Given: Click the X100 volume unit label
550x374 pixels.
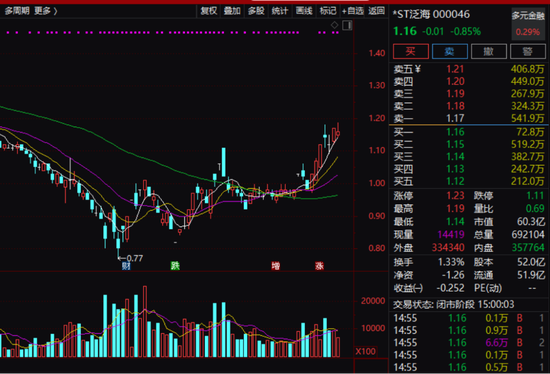Looking at the screenshot, I should point(365,351).
